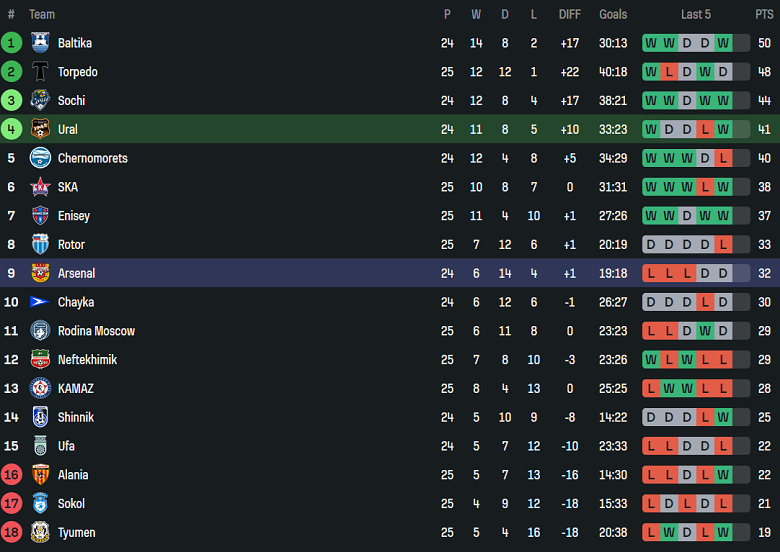Screen dimensions: 780x552
Task: Click the SKA team crest
Action: [40, 187]
